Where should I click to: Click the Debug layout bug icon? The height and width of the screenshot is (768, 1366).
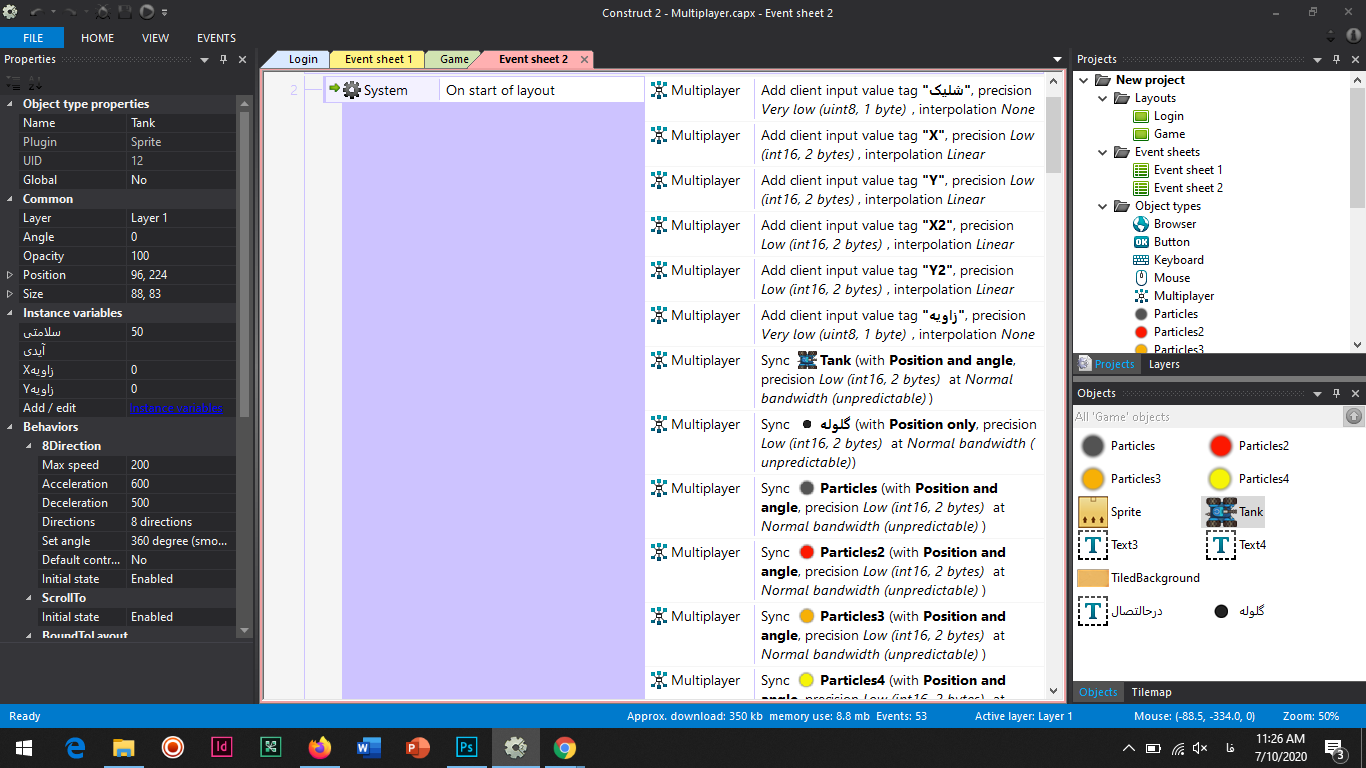click(x=102, y=12)
